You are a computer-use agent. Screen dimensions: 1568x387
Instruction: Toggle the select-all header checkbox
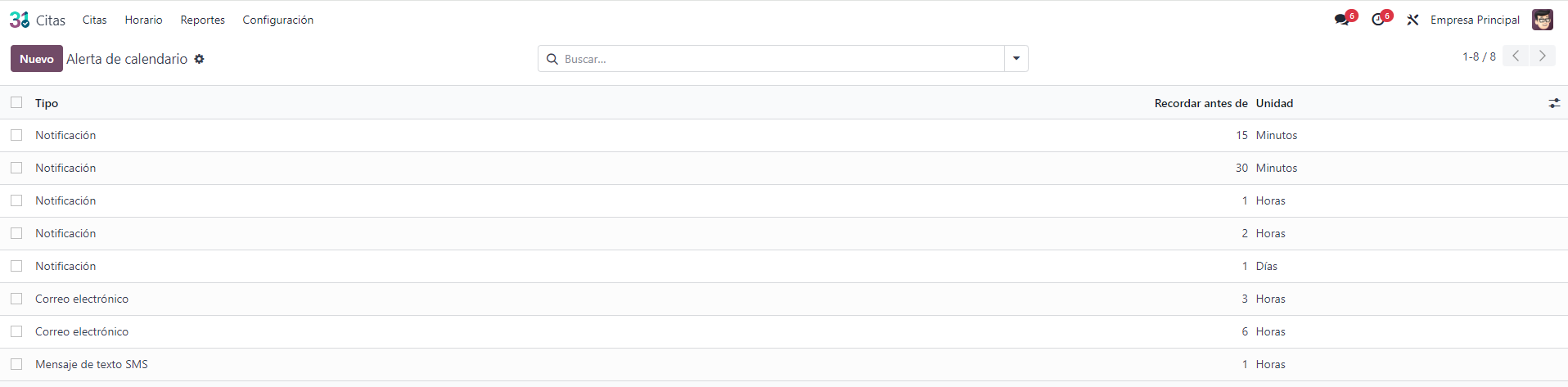[16, 102]
